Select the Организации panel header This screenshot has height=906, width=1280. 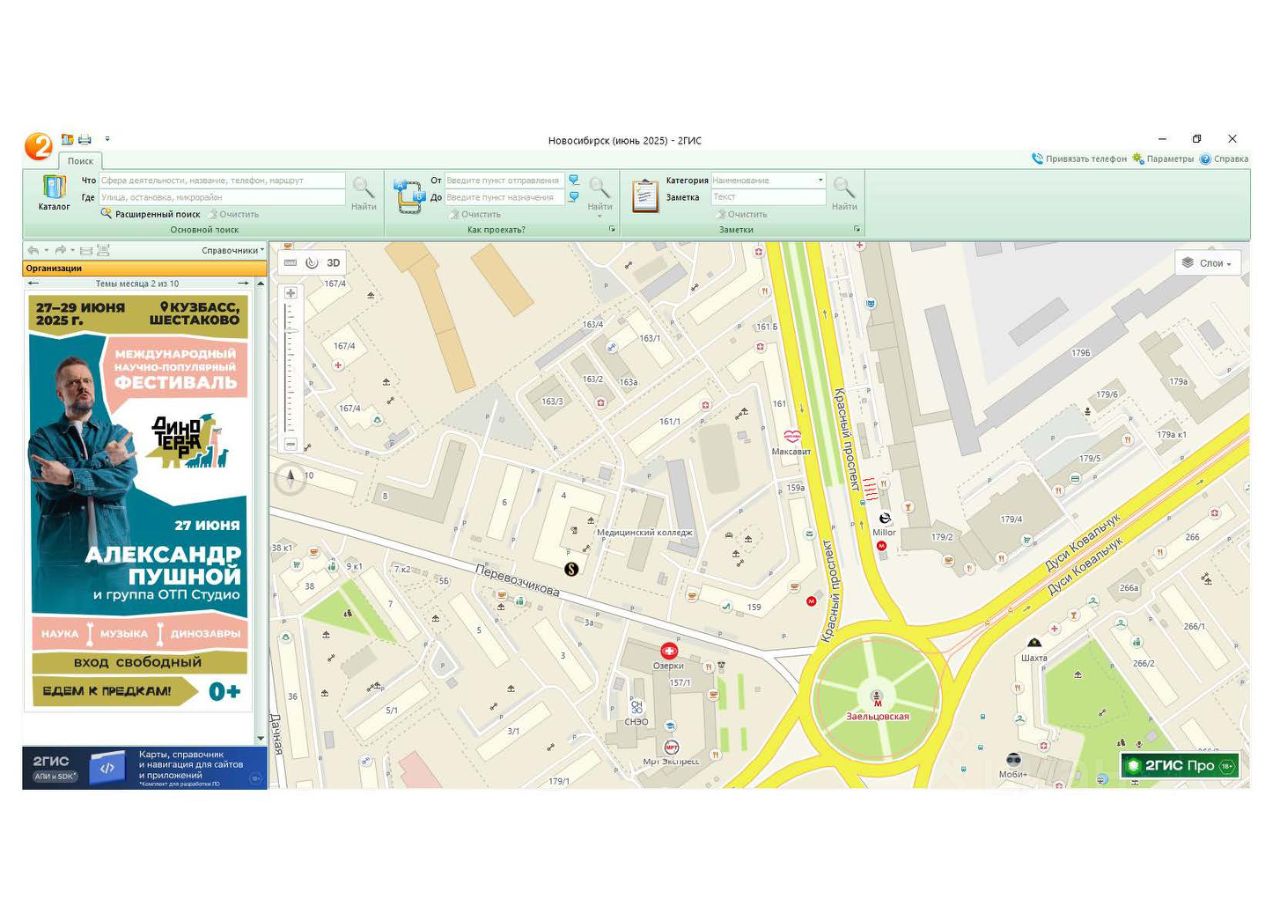(144, 268)
